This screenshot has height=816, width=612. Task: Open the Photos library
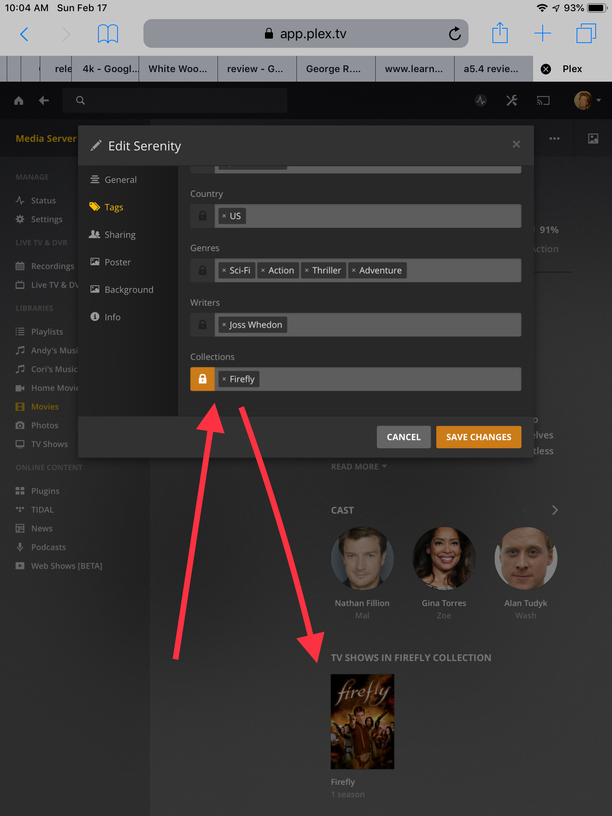pos(36,425)
